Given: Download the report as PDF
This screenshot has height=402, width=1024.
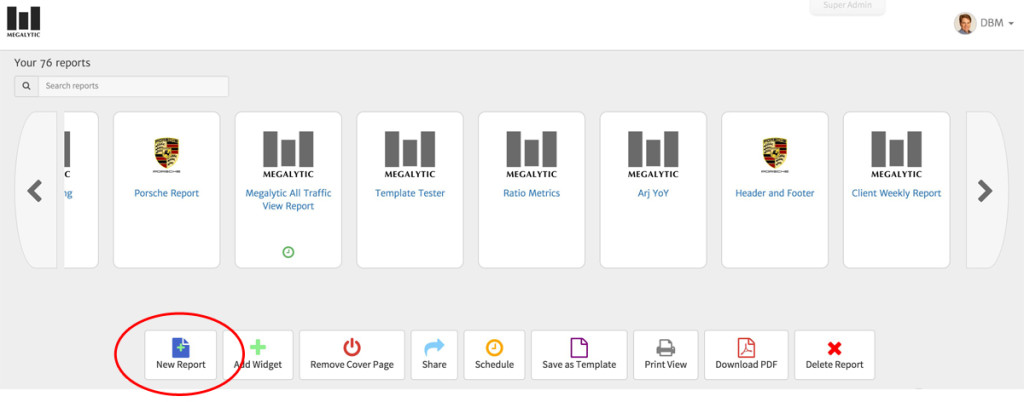Looking at the screenshot, I should (x=746, y=355).
